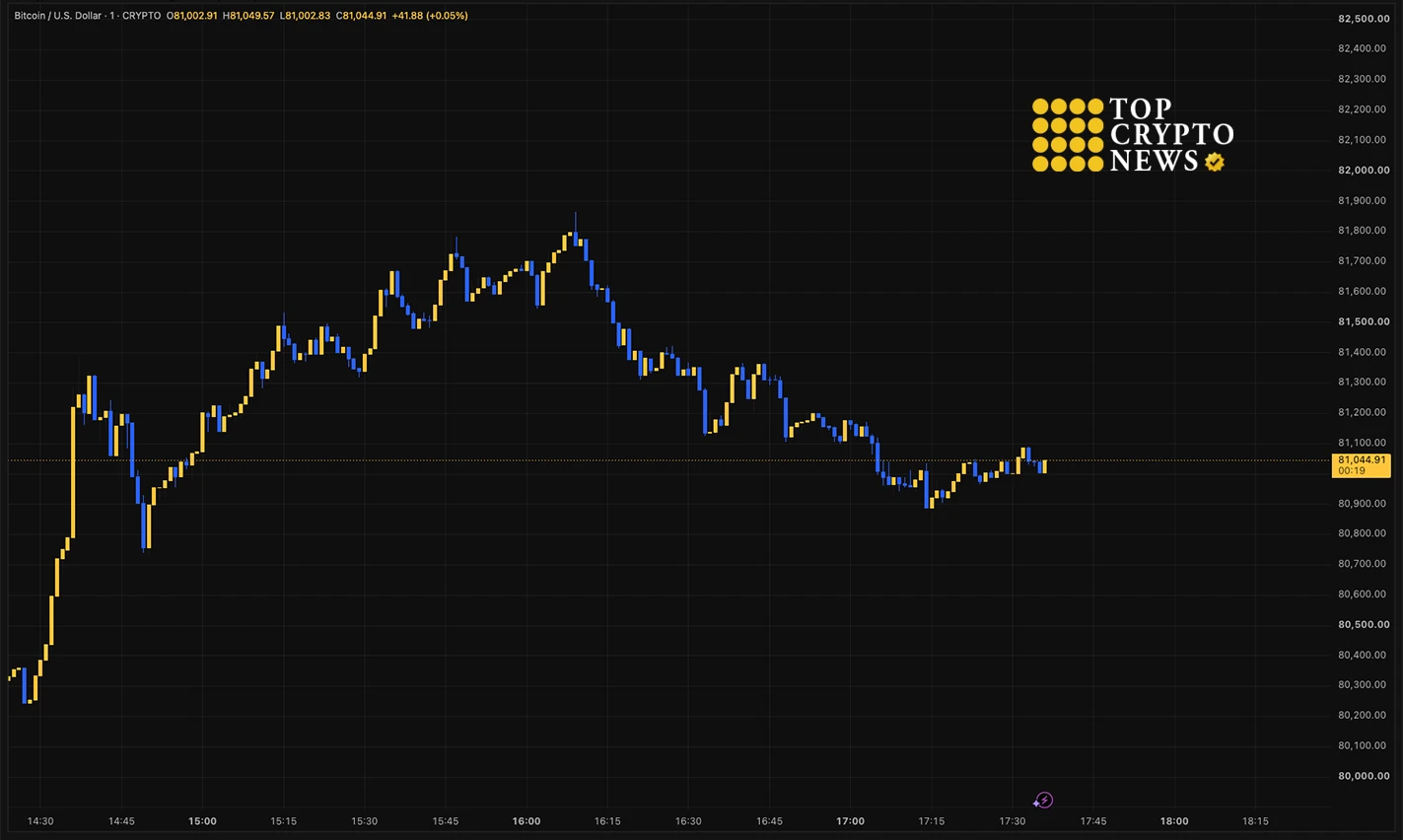Click the 17:30 time axis label
The image size is (1403, 840).
pyautogui.click(x=1013, y=821)
